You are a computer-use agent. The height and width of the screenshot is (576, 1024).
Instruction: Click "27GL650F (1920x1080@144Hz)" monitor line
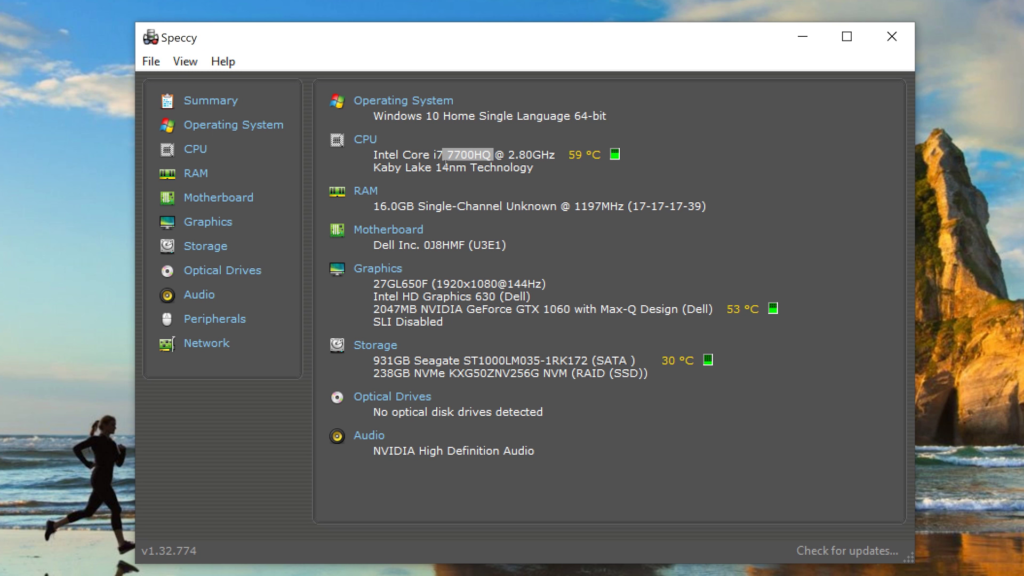(459, 284)
